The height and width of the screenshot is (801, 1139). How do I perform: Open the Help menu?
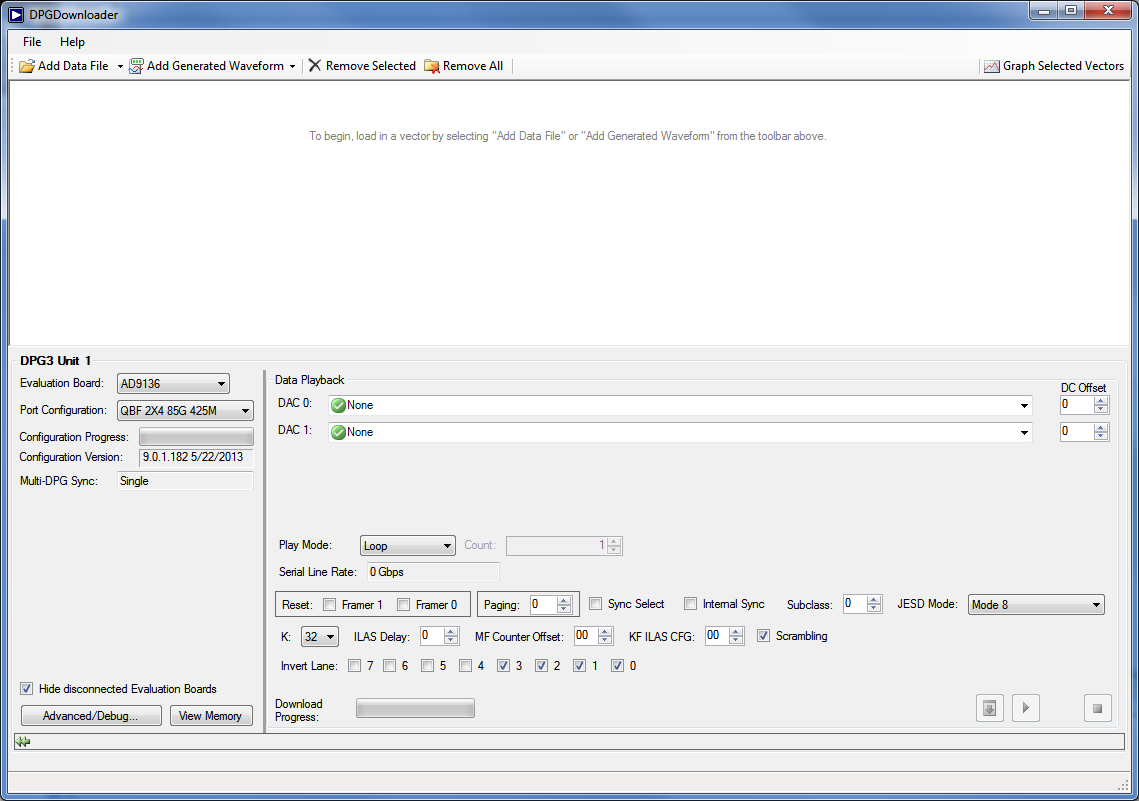pyautogui.click(x=72, y=42)
